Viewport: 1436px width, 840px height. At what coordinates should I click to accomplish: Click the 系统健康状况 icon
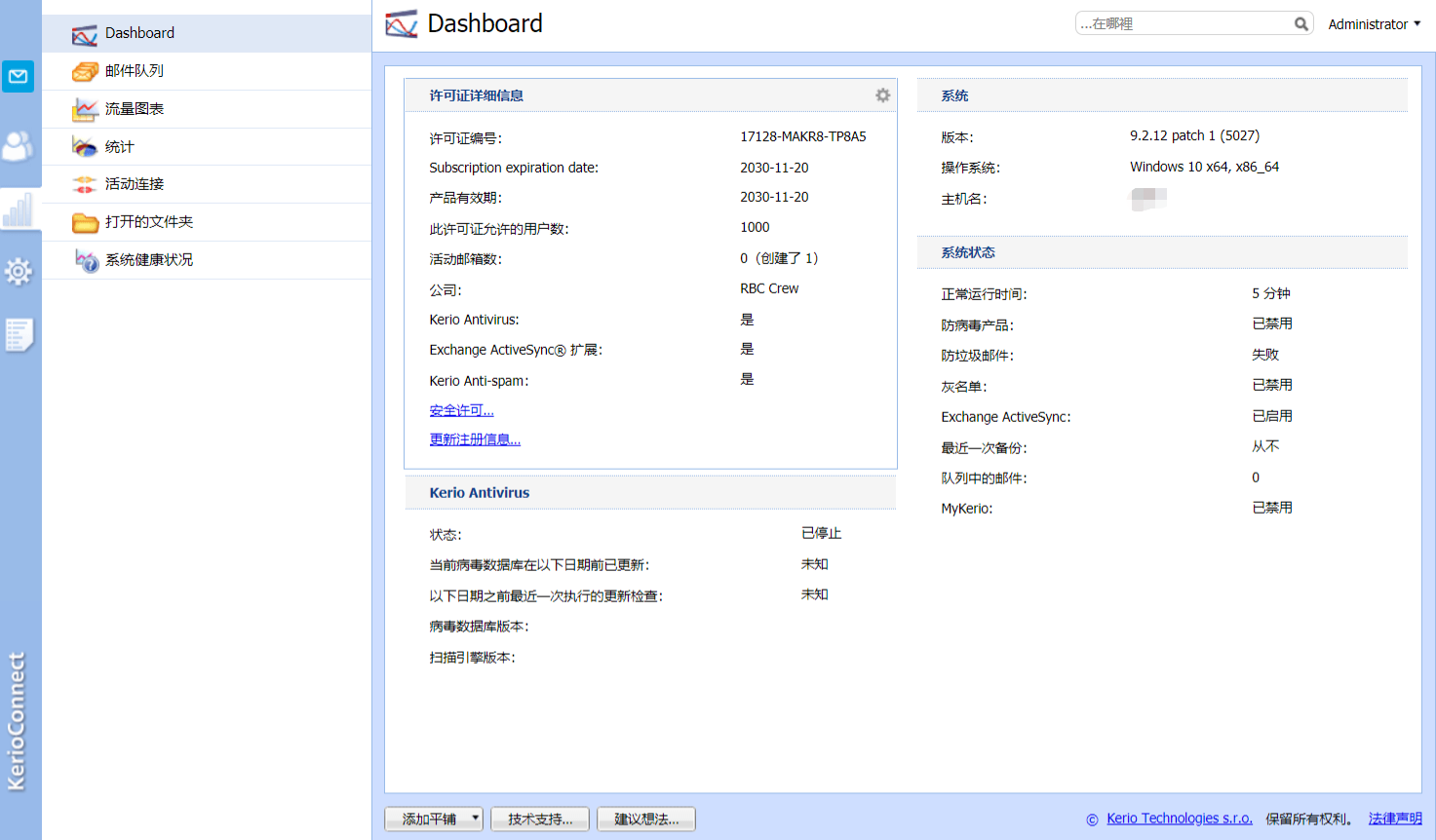[x=86, y=260]
